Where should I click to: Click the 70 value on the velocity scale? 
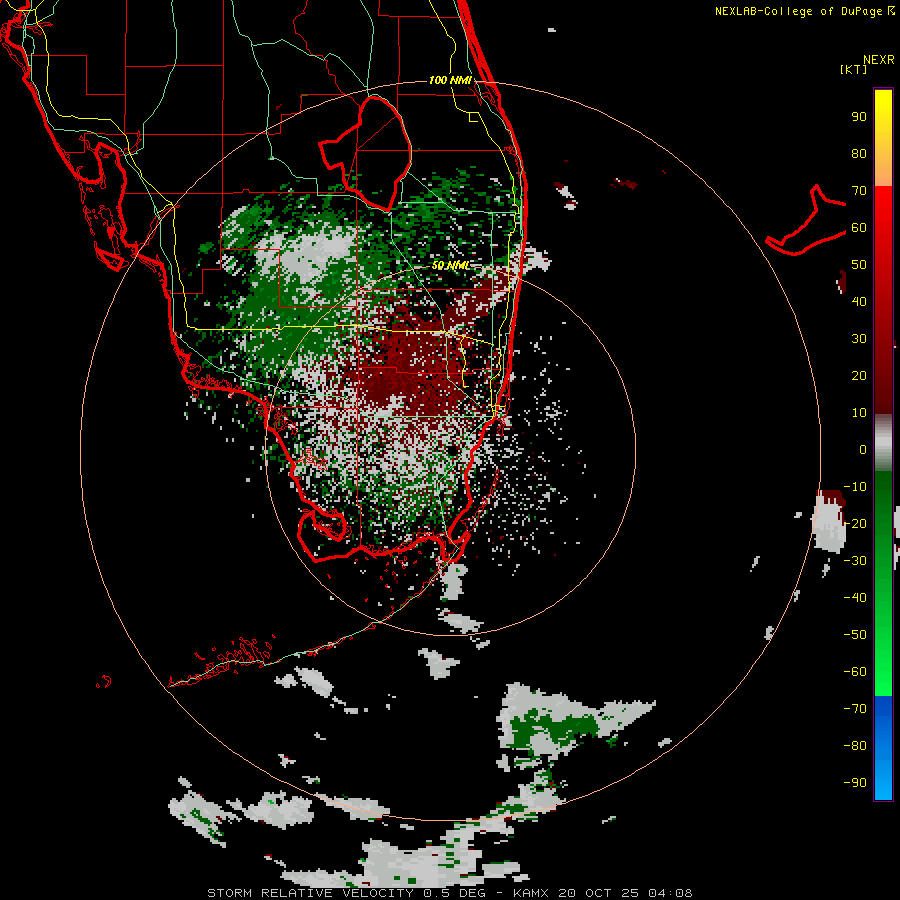tap(859, 191)
